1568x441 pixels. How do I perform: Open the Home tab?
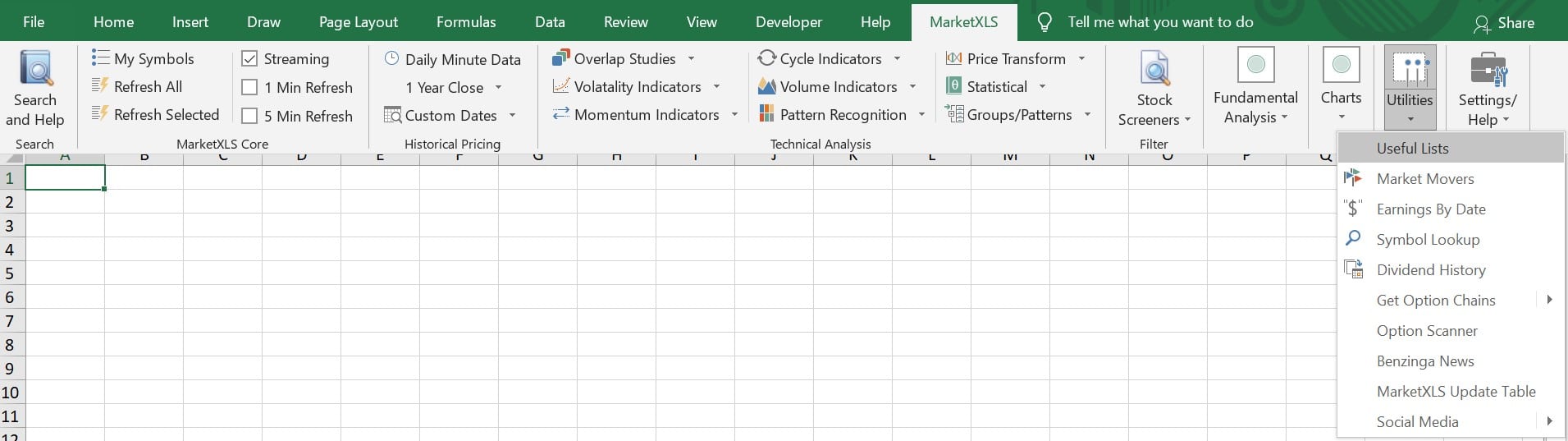click(x=113, y=22)
